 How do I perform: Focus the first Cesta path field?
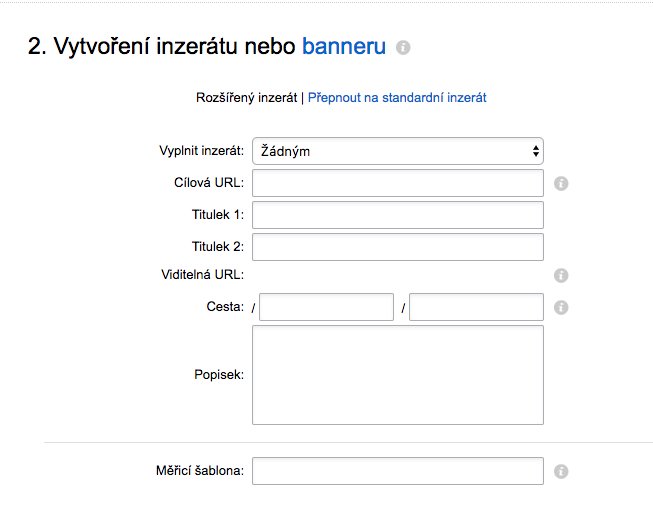tap(326, 307)
